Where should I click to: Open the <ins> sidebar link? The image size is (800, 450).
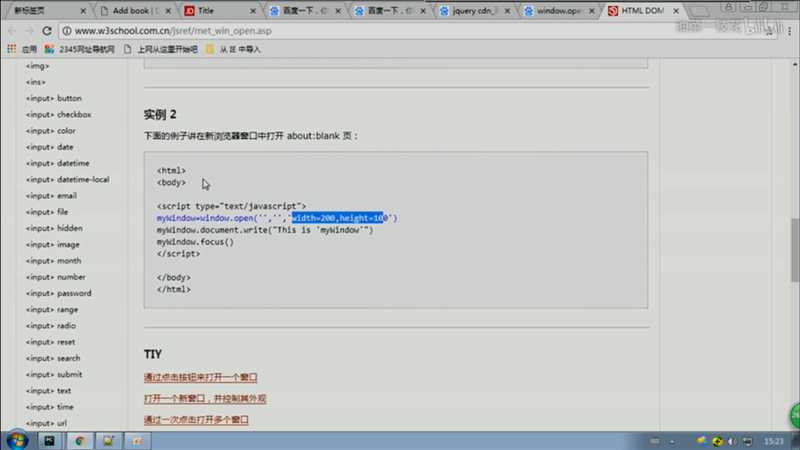pos(36,82)
